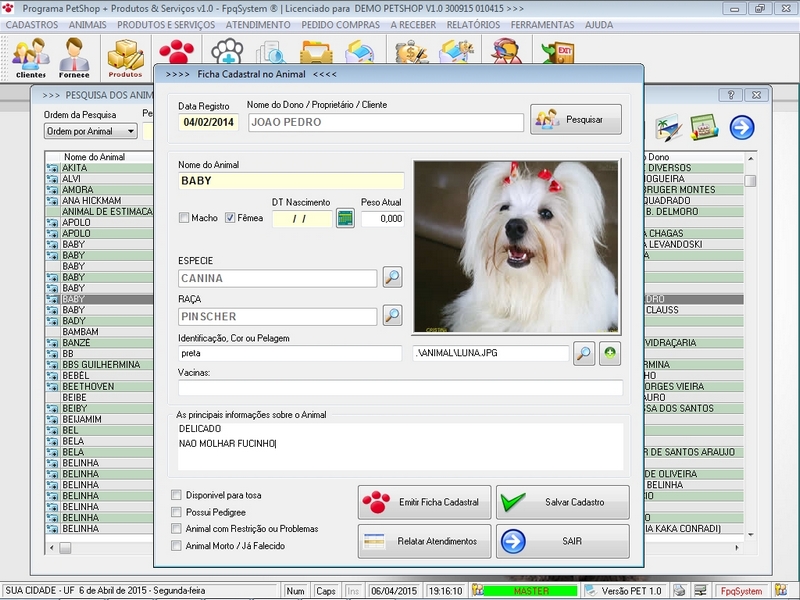Click magnifier icon beside ESPECIE field
This screenshot has height=600, width=800.
(x=392, y=278)
